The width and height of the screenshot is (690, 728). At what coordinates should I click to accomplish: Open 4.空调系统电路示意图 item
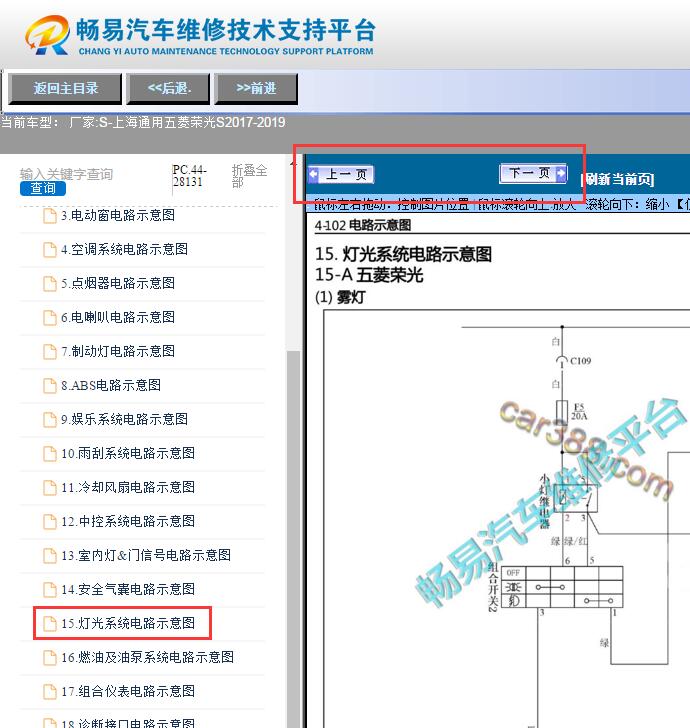(124, 249)
